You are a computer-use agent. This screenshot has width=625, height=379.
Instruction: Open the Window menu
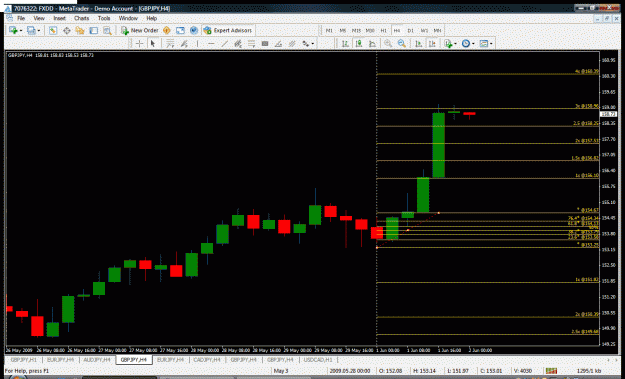[128, 18]
